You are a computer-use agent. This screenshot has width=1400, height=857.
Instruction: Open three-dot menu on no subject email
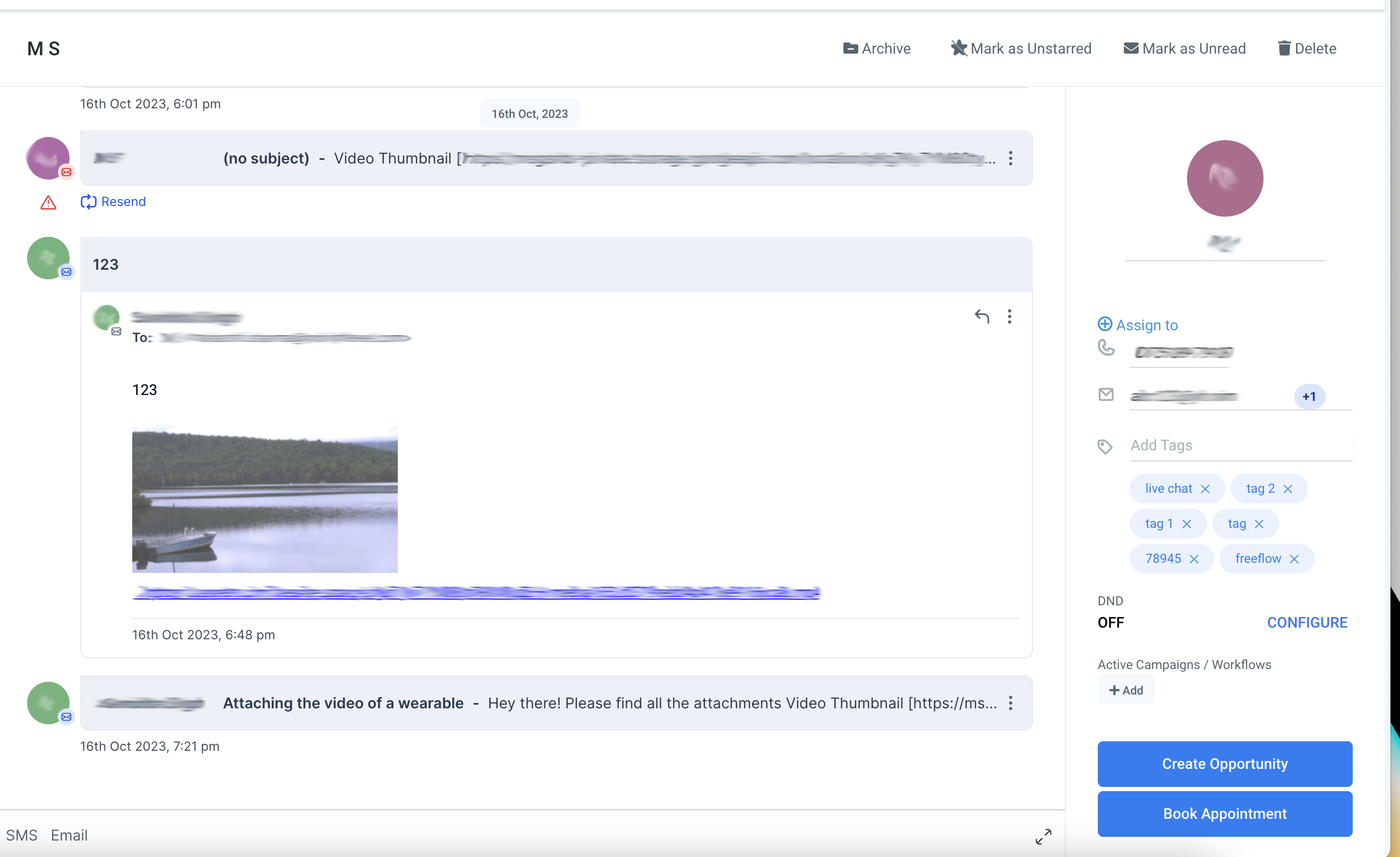[x=1010, y=158]
